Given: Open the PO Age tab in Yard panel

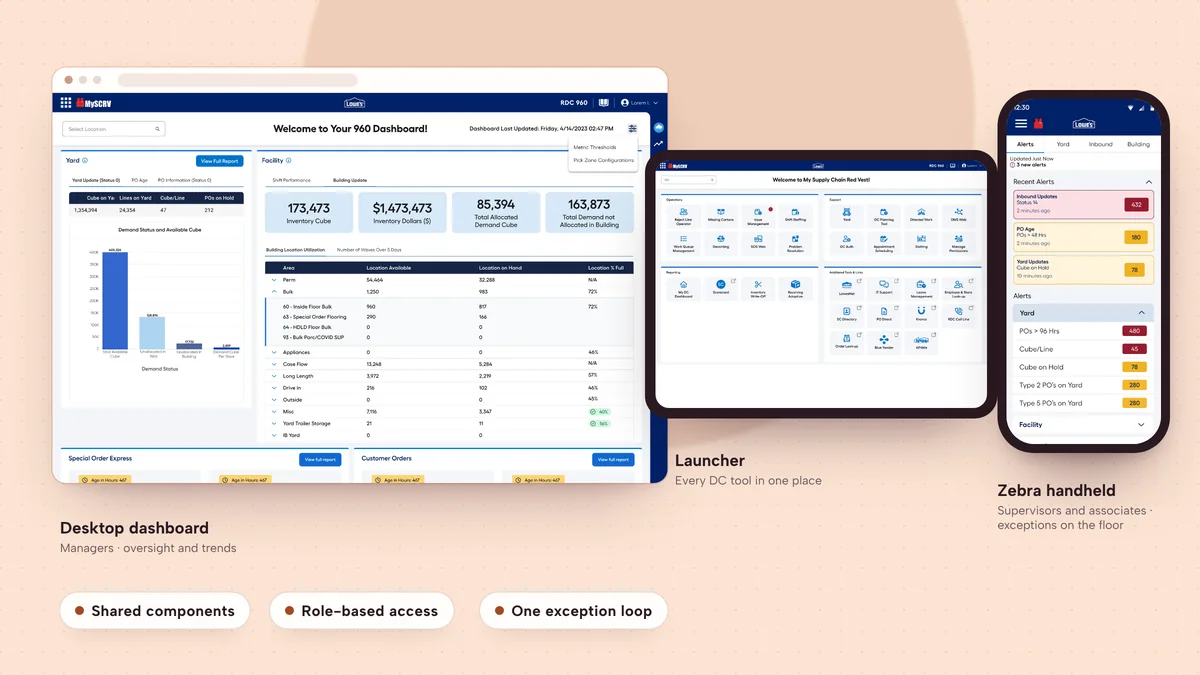Looking at the screenshot, I should point(139,180).
